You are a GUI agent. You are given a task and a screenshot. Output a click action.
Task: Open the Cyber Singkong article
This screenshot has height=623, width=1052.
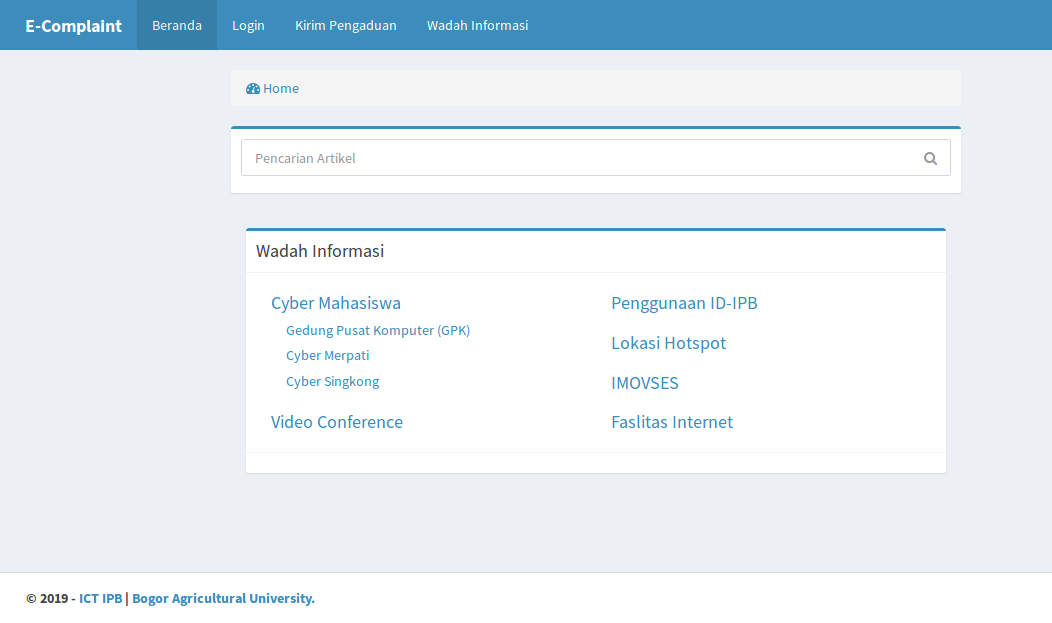pos(332,382)
